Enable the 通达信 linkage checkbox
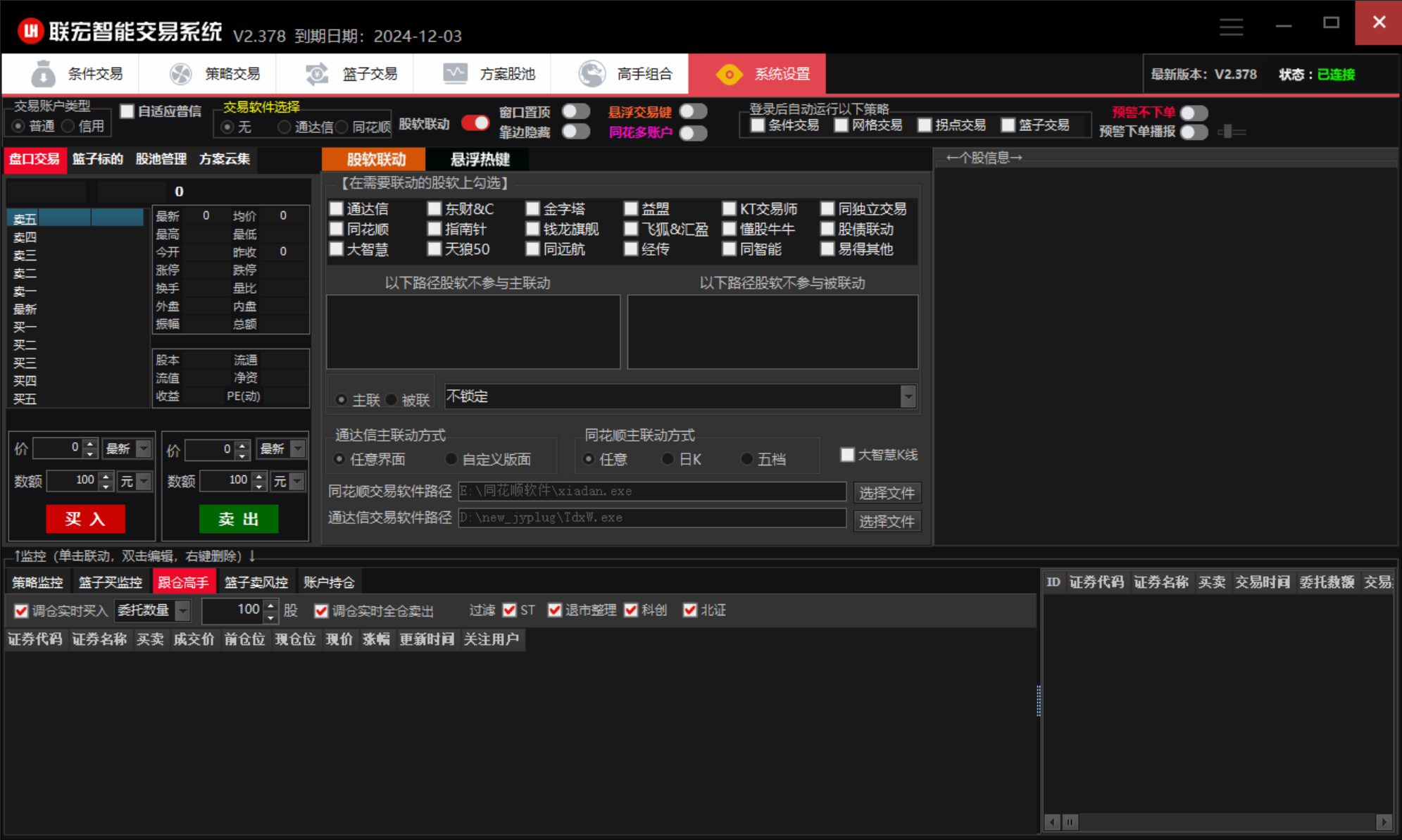This screenshot has width=1402, height=840. coord(337,209)
